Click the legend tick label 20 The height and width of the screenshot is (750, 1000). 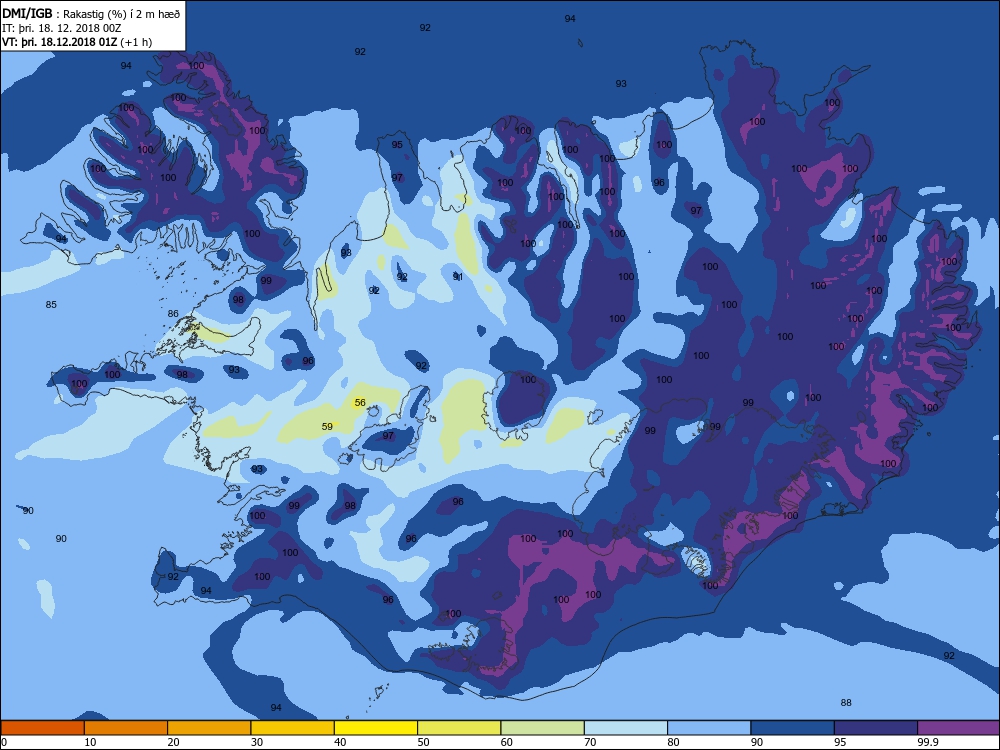tap(173, 742)
